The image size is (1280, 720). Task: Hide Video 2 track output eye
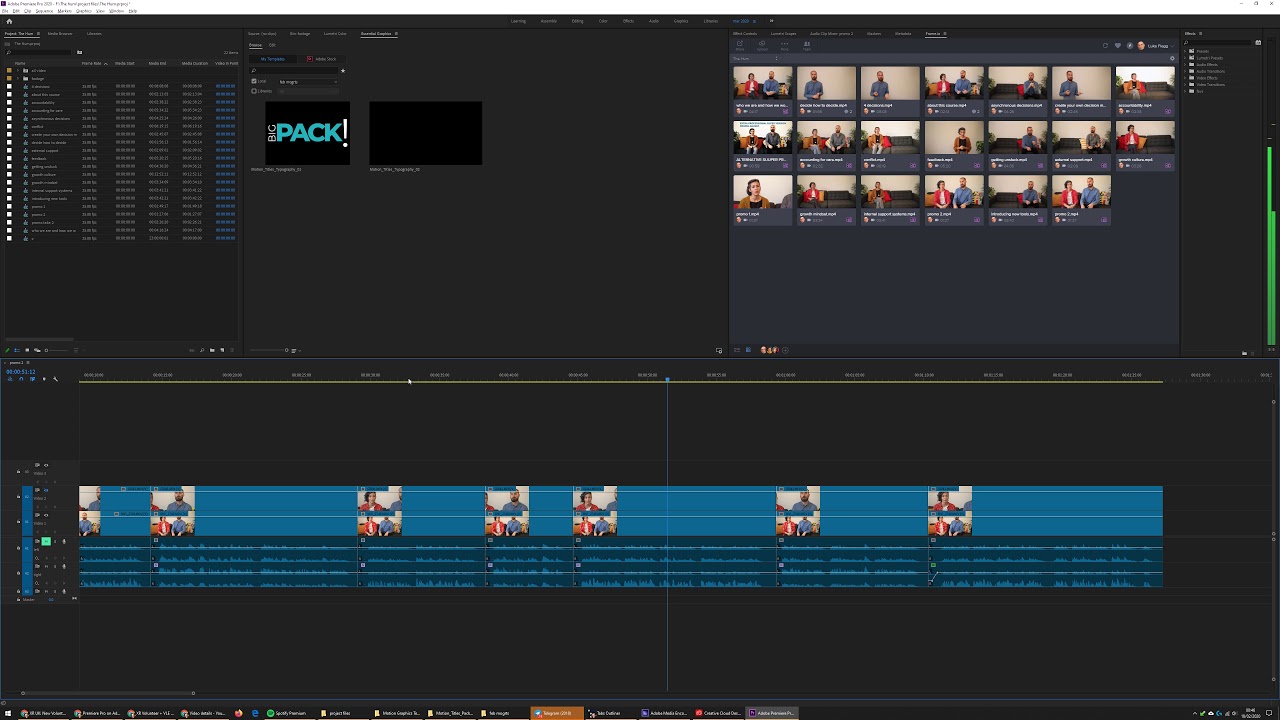(46, 490)
